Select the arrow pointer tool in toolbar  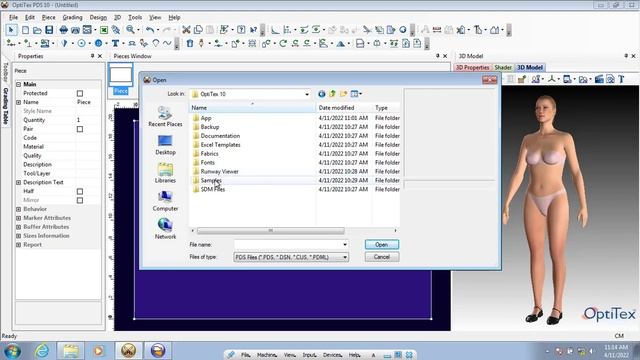pyautogui.click(x=11, y=30)
